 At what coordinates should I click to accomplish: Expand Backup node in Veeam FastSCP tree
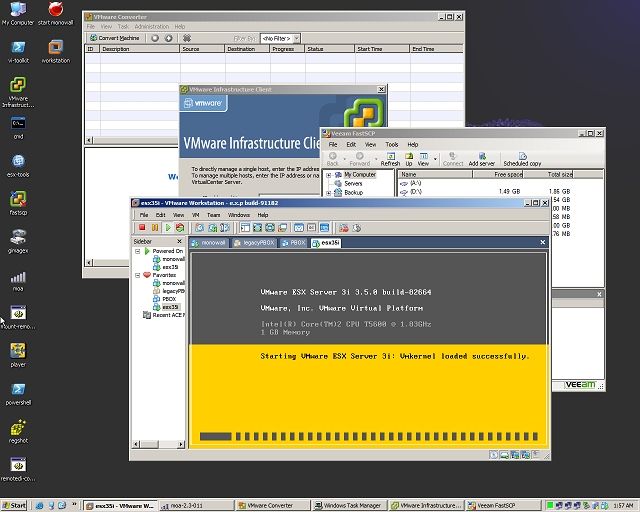329,193
